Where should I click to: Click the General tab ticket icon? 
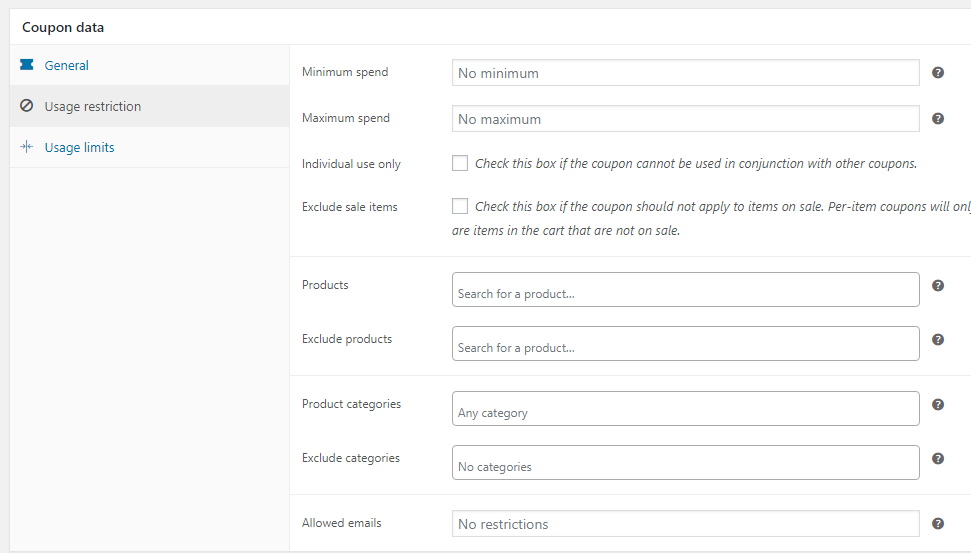pos(27,64)
